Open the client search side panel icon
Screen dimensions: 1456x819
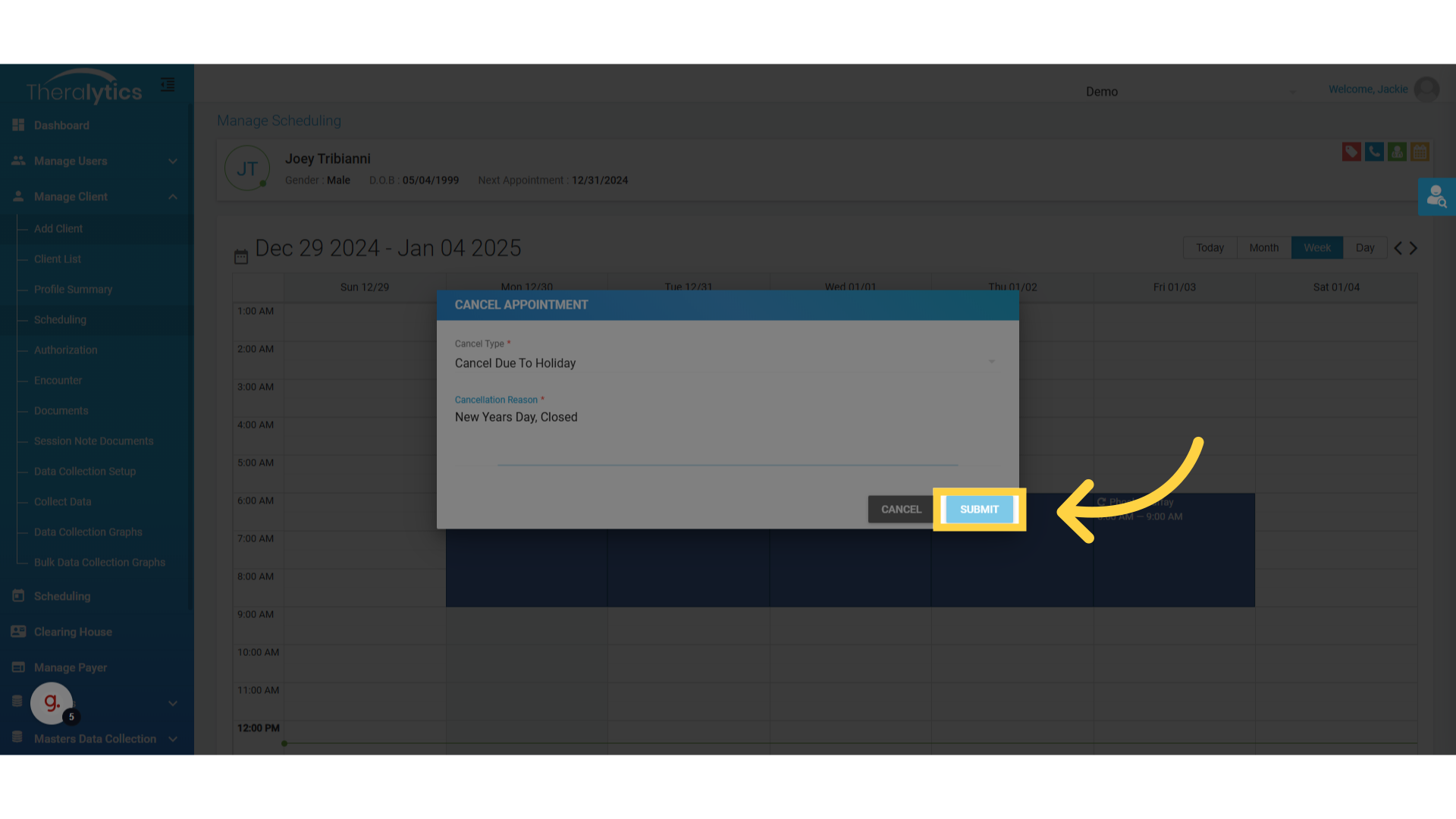click(x=1436, y=197)
